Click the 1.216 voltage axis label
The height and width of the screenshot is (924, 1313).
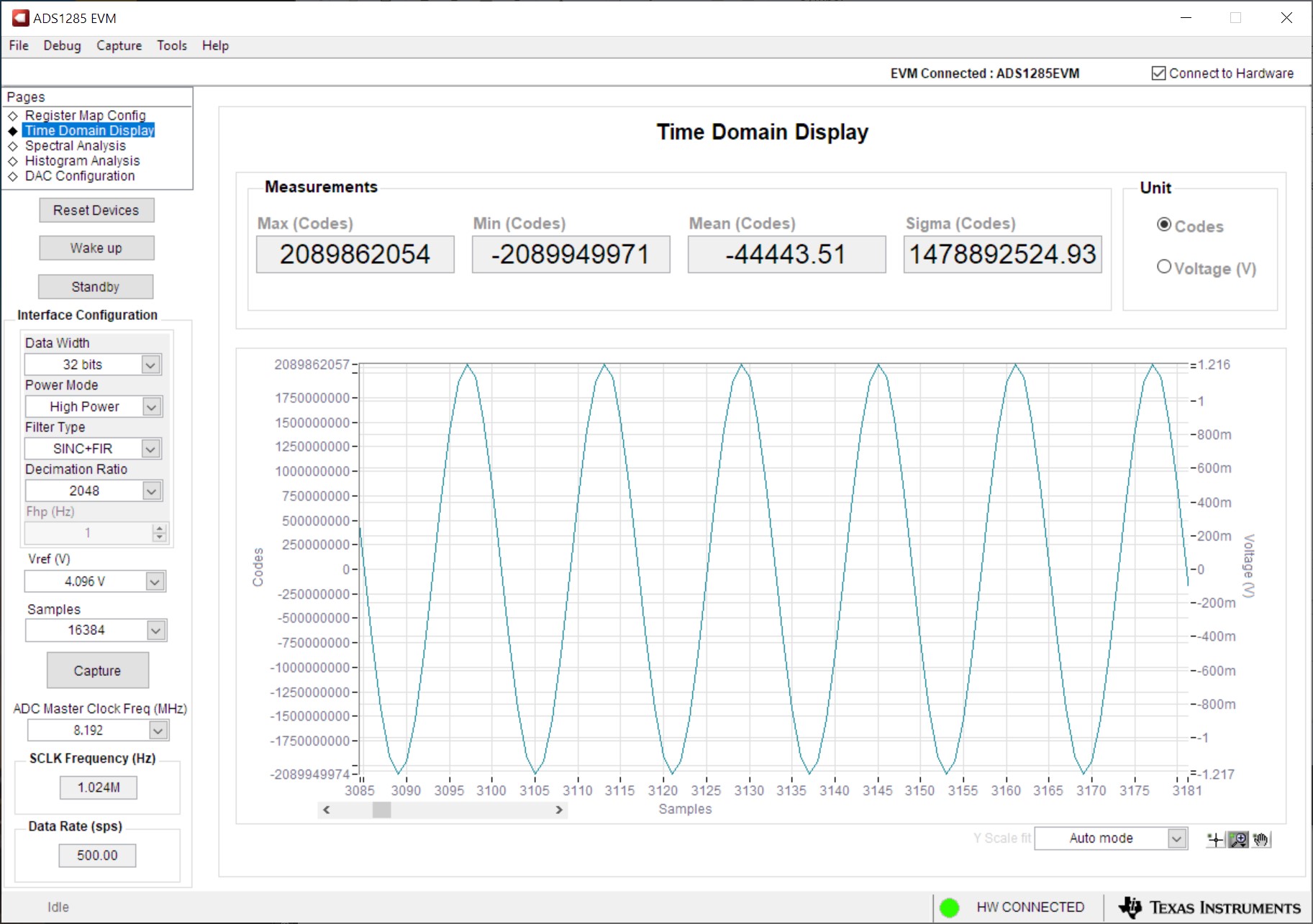point(1214,365)
